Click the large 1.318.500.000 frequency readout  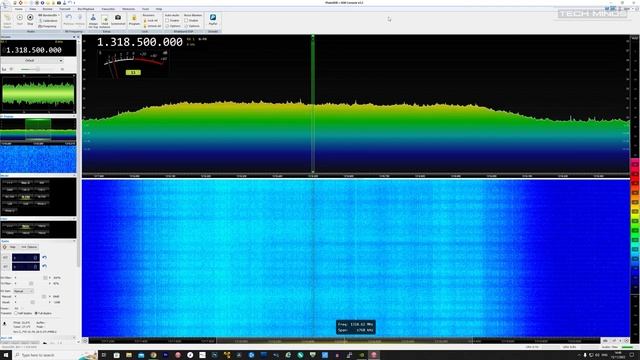click(x=140, y=42)
